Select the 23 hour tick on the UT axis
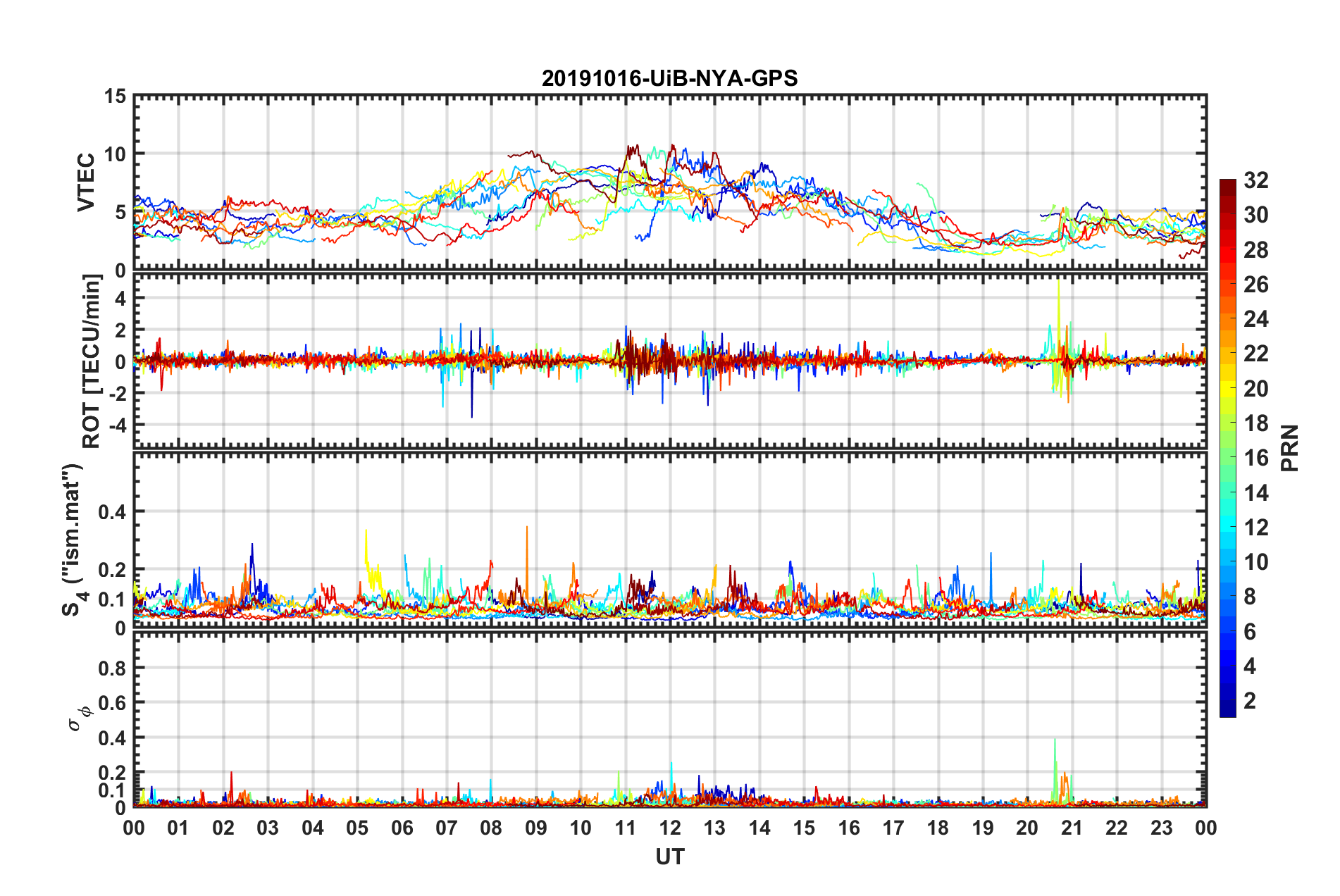 click(1162, 828)
